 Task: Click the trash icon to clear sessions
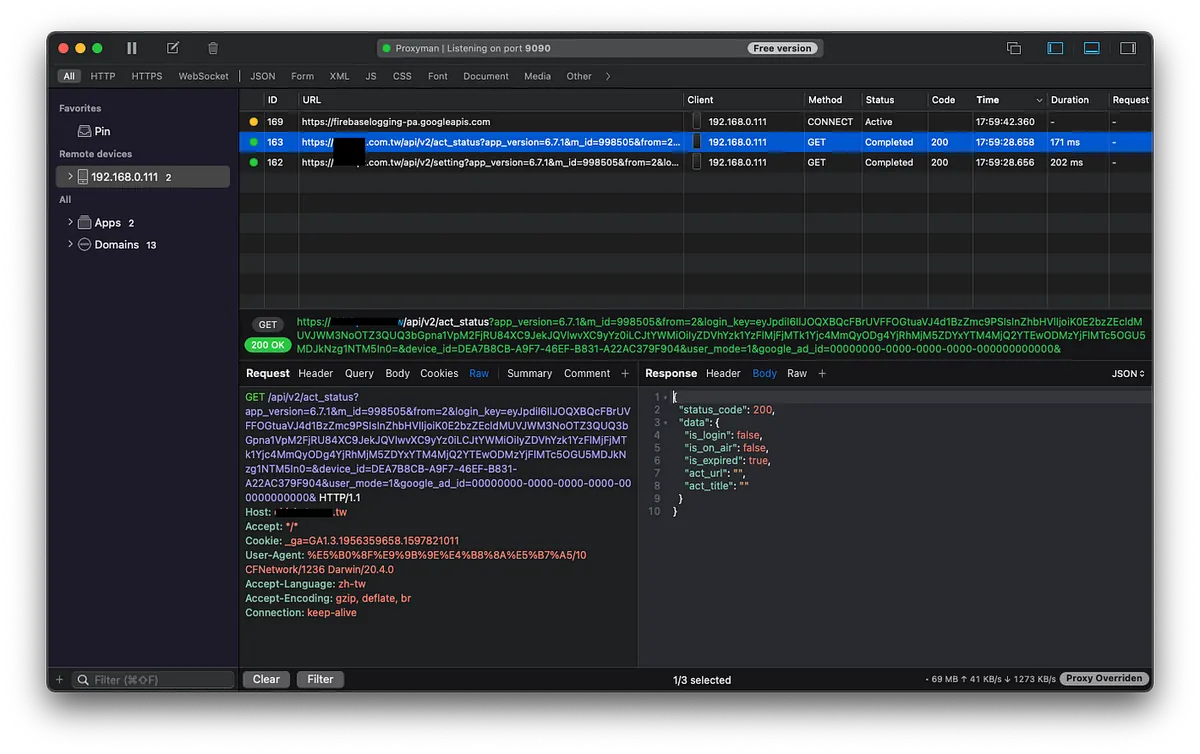coord(213,48)
